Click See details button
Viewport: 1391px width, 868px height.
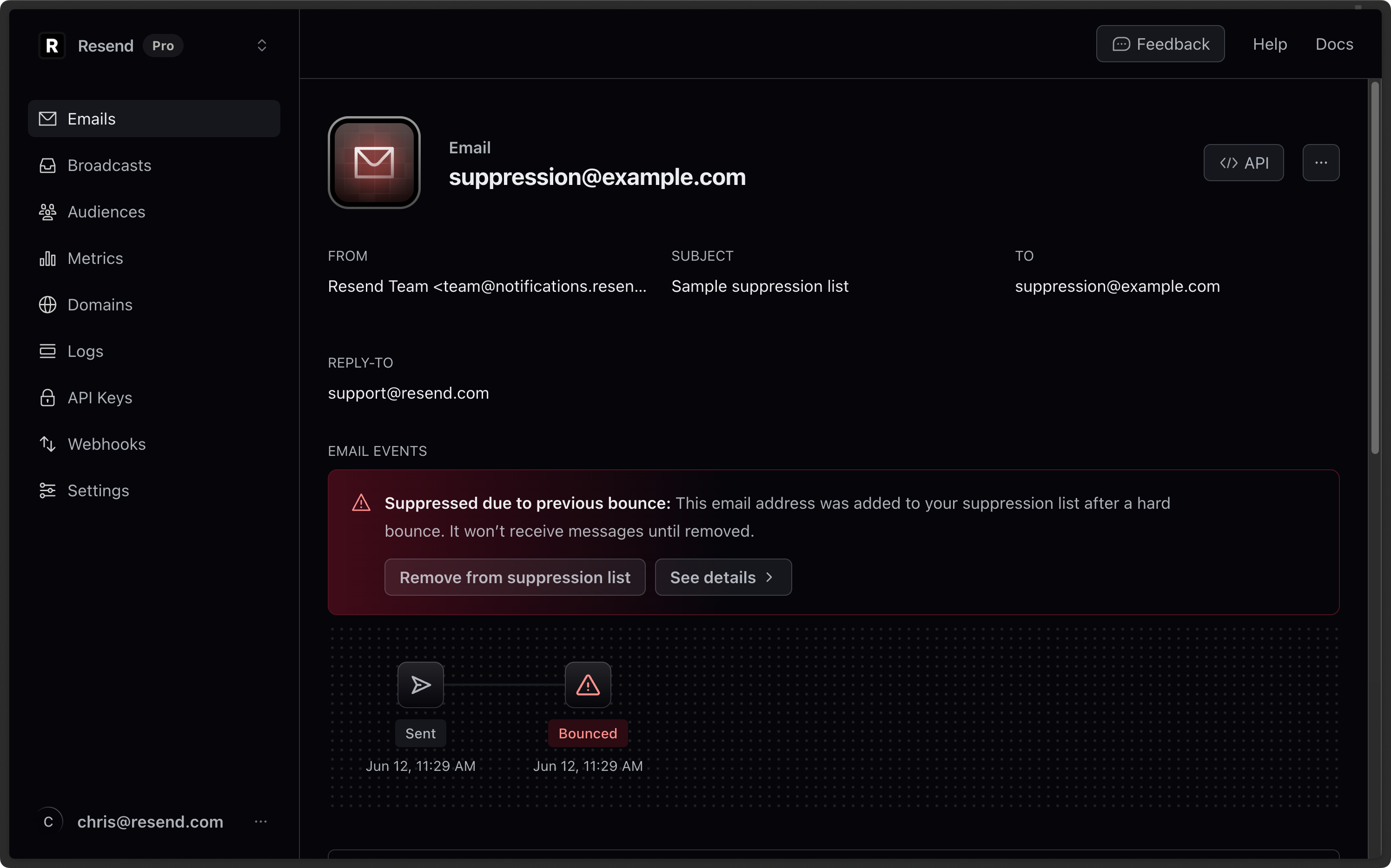coord(723,578)
